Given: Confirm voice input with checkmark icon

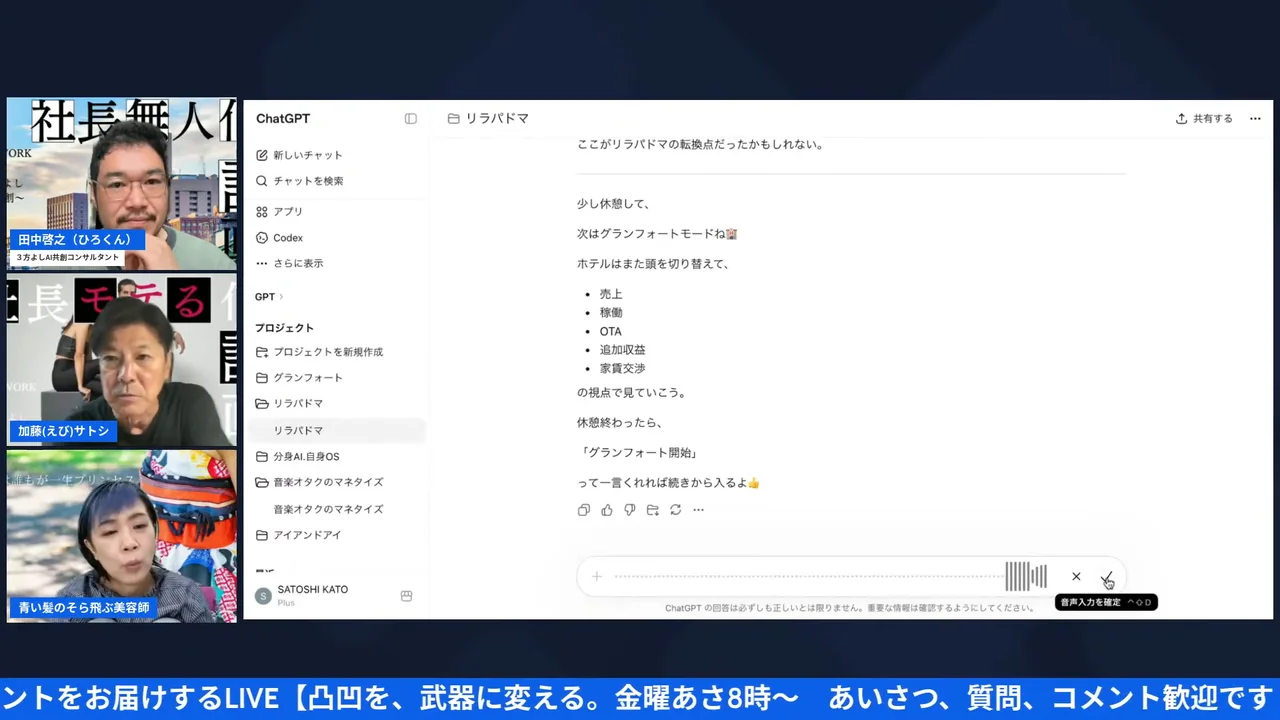Looking at the screenshot, I should click(1106, 577).
